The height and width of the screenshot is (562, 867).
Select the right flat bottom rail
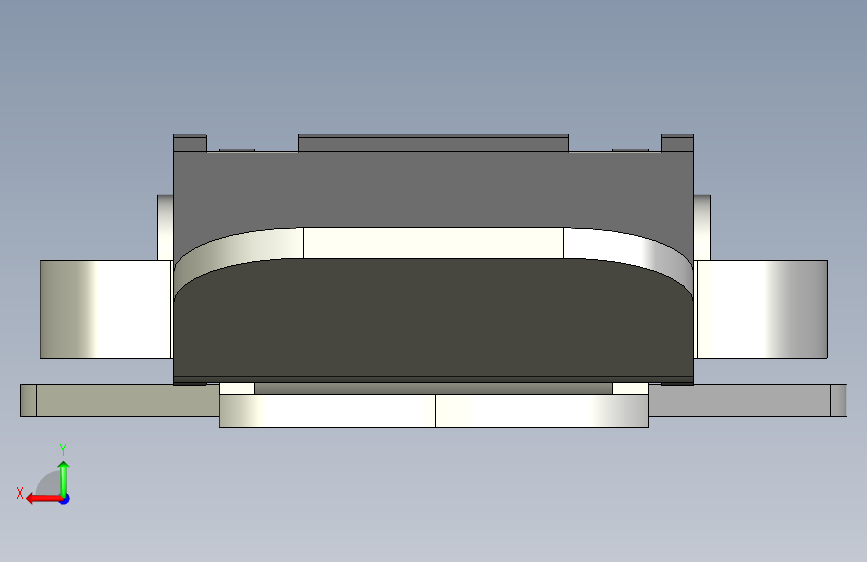(x=747, y=400)
